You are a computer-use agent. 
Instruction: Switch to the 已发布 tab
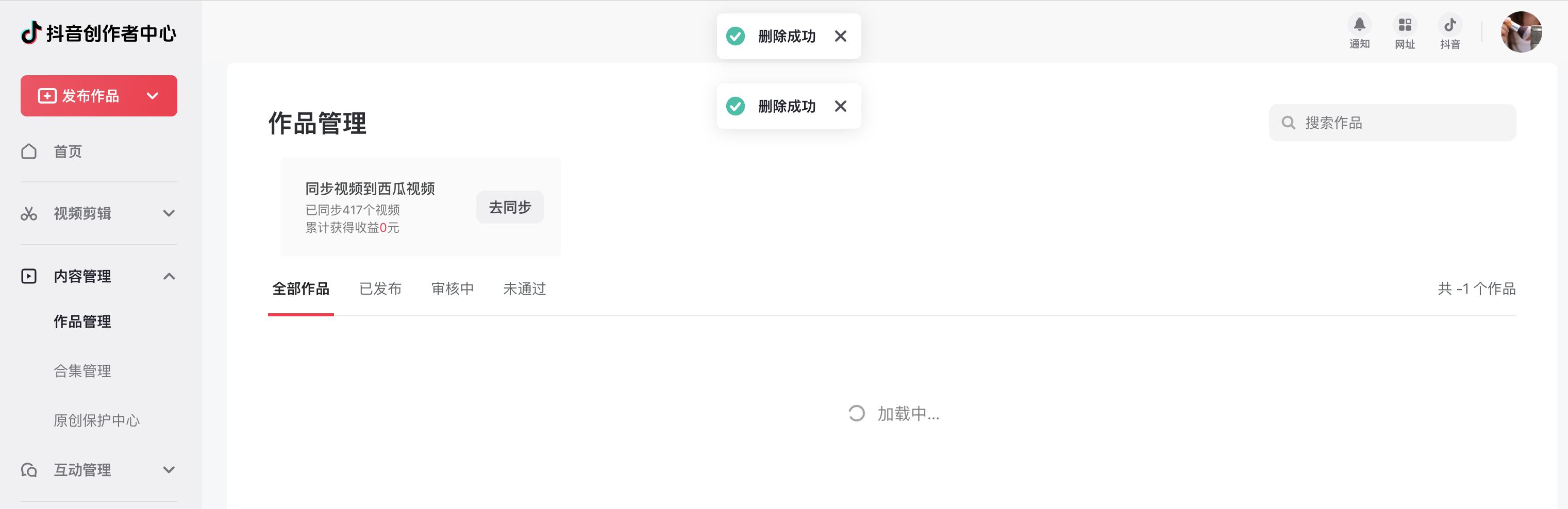380,289
